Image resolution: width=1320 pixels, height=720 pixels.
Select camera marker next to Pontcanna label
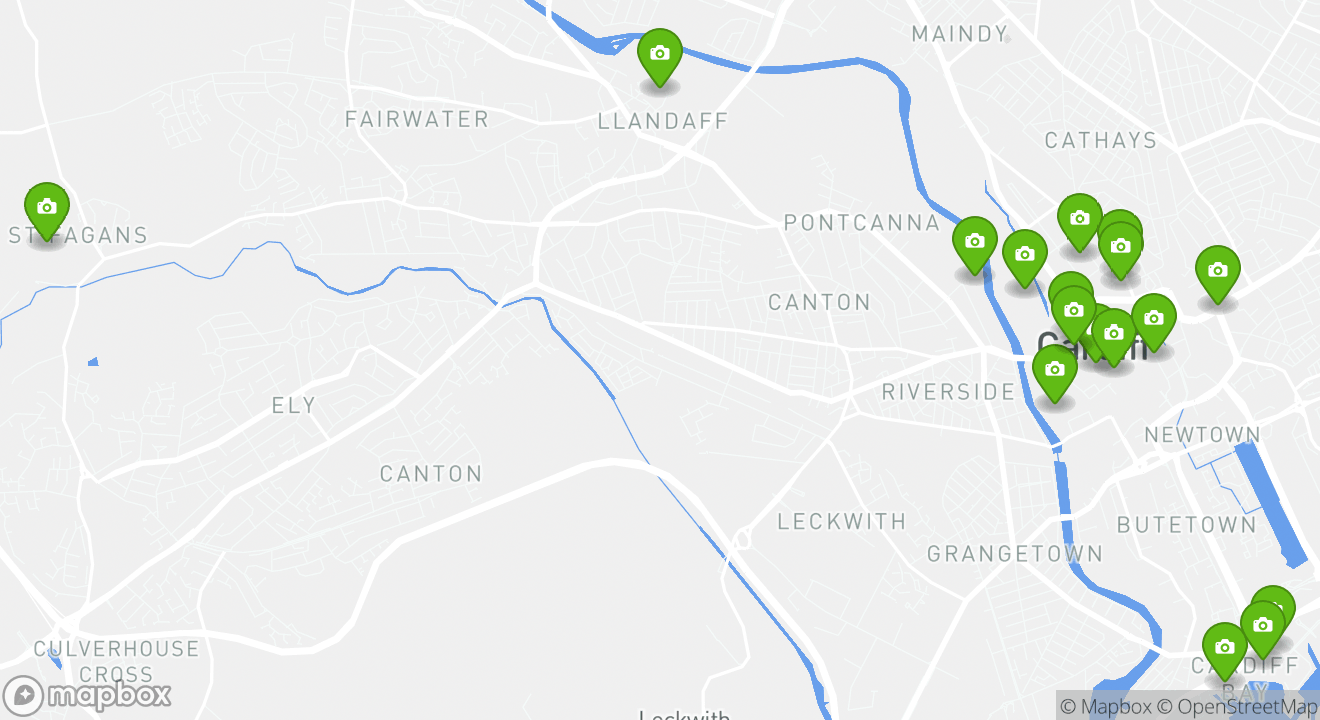pyautogui.click(x=975, y=244)
